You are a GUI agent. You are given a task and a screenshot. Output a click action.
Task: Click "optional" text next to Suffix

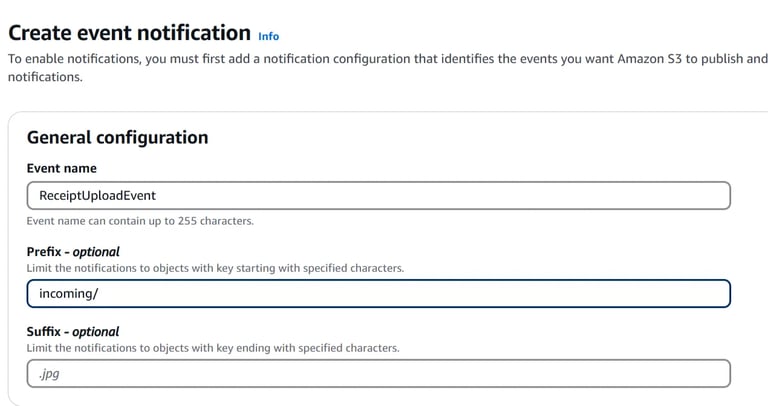[96, 331]
